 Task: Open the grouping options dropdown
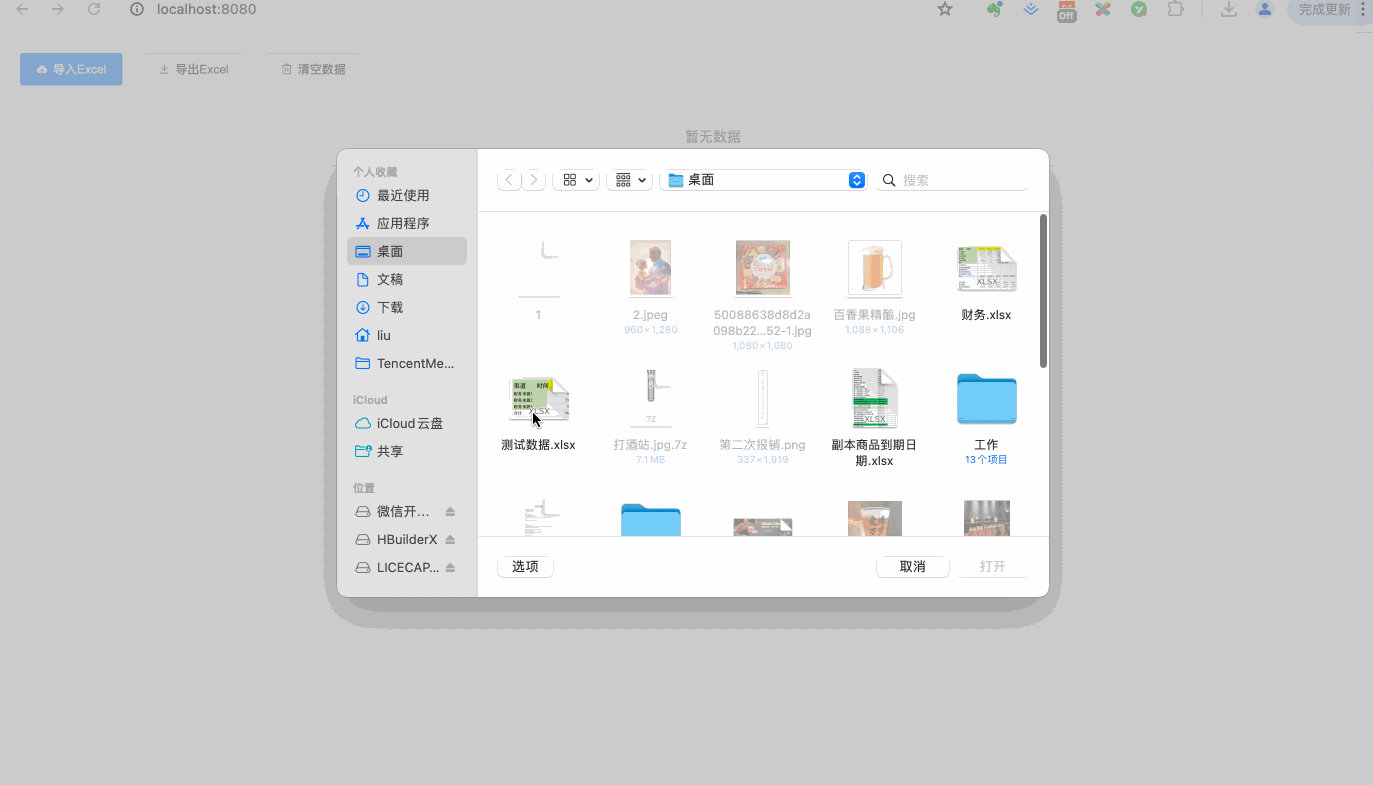tap(630, 180)
